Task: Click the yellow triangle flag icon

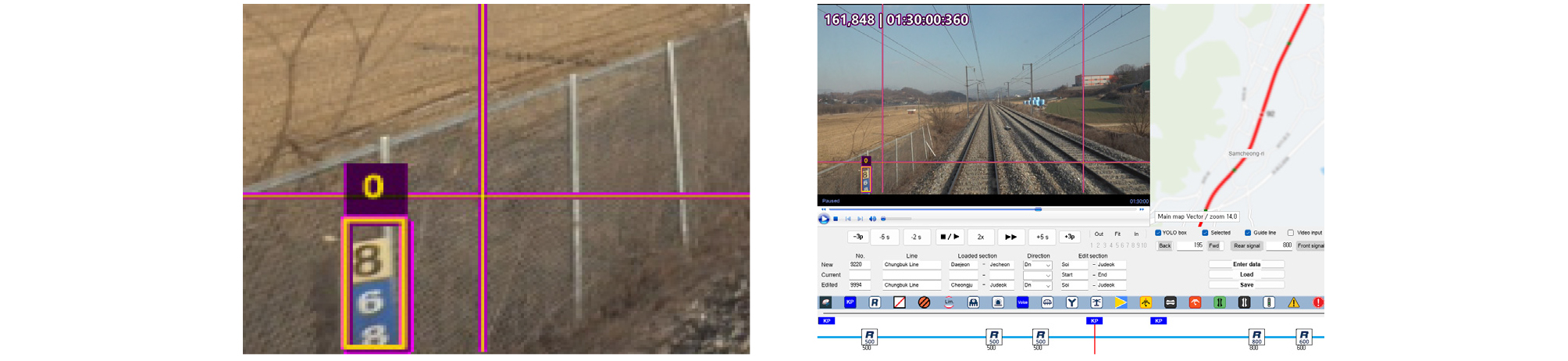Action: point(1121,302)
